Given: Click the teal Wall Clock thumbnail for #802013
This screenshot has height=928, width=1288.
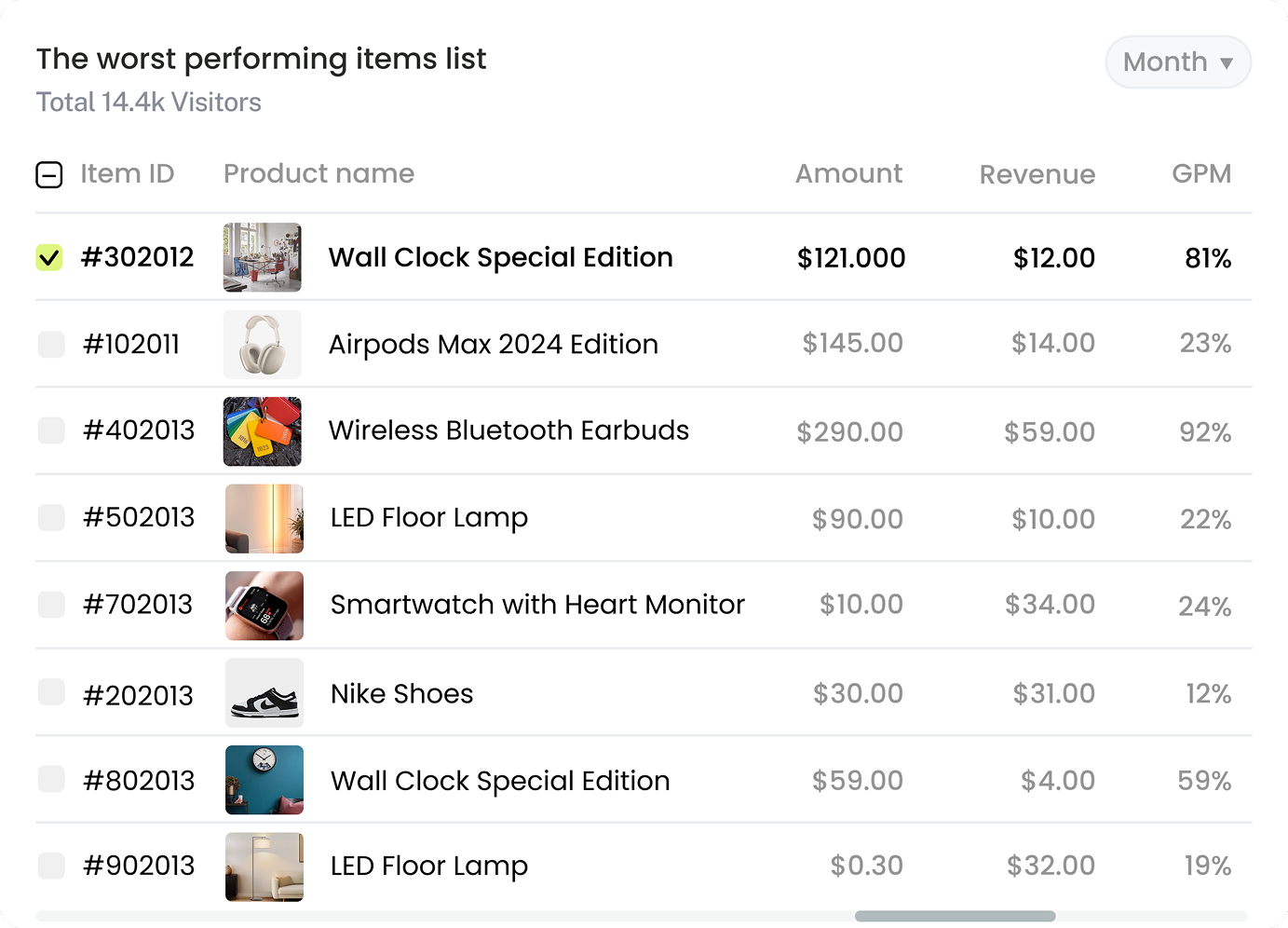Looking at the screenshot, I should pyautogui.click(x=264, y=780).
